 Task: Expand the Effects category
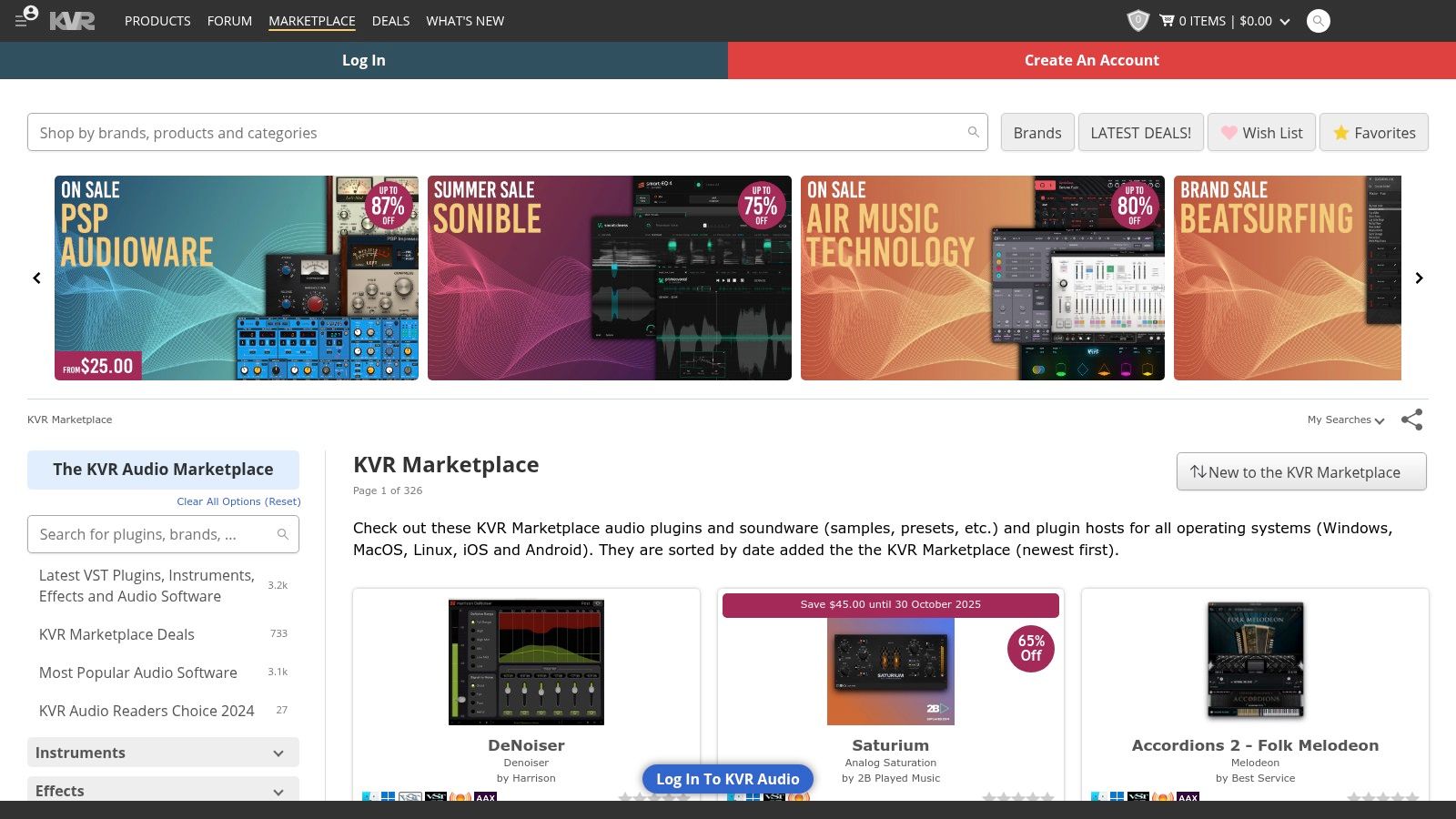162,790
